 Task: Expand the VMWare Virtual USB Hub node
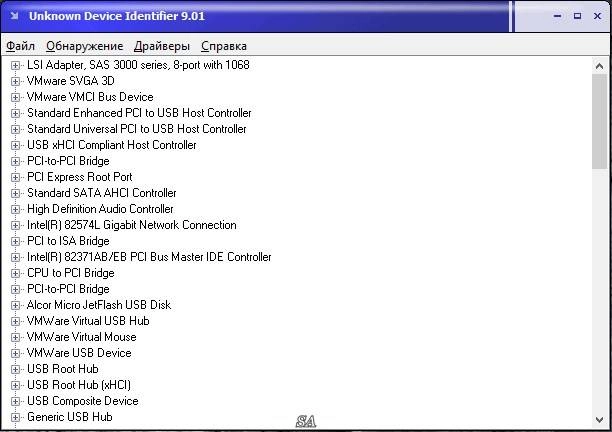click(x=15, y=321)
